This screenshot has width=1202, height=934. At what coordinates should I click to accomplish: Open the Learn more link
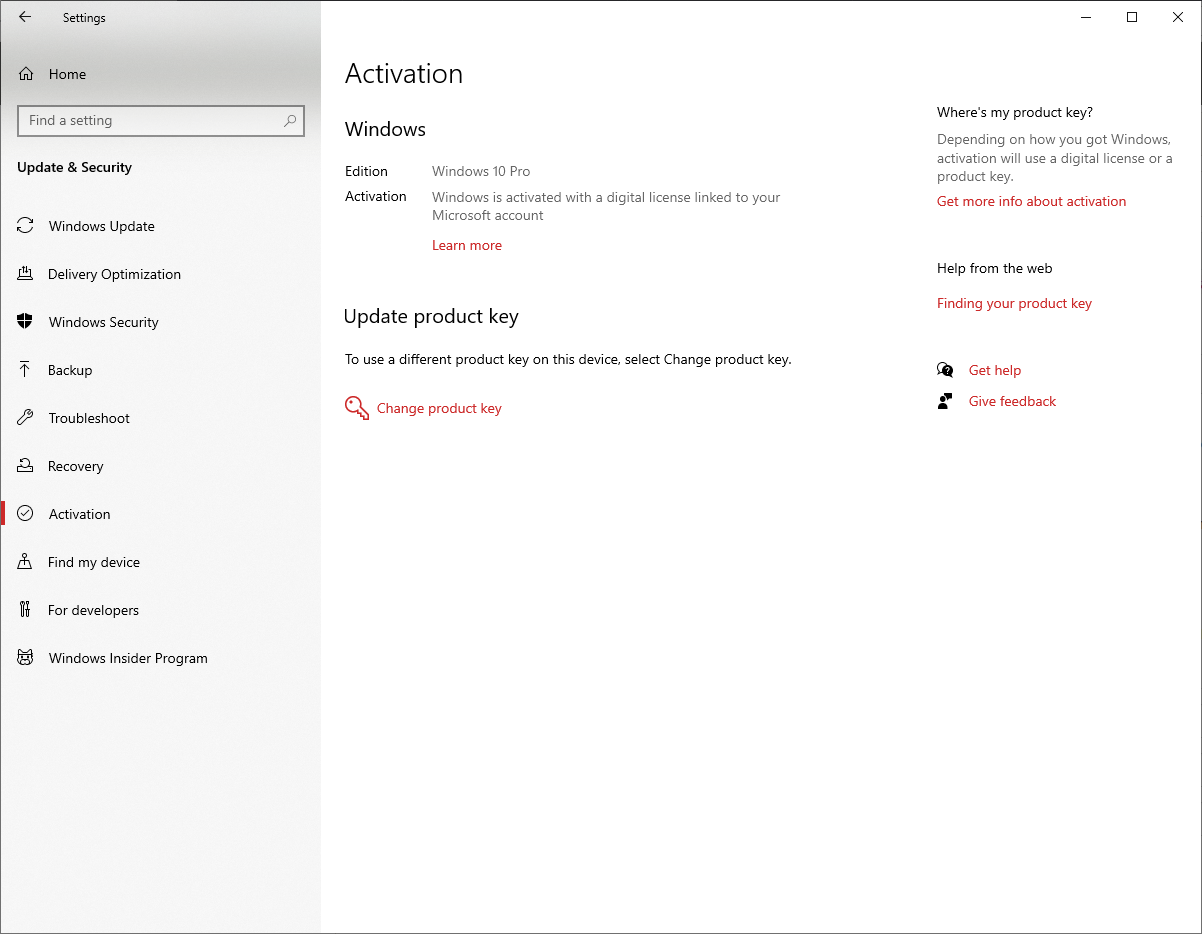467,245
